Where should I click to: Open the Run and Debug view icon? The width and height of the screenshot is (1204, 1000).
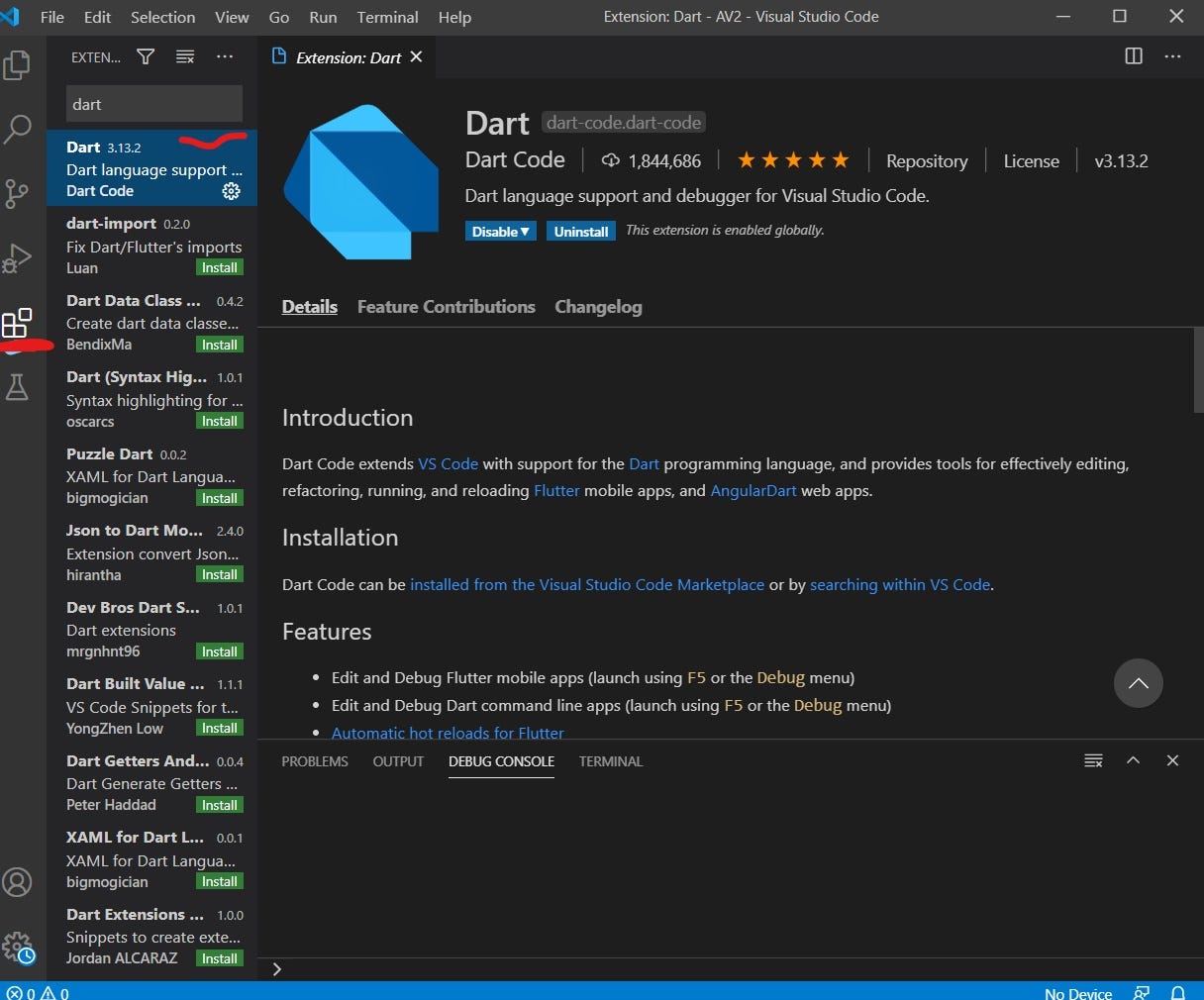coord(17,257)
